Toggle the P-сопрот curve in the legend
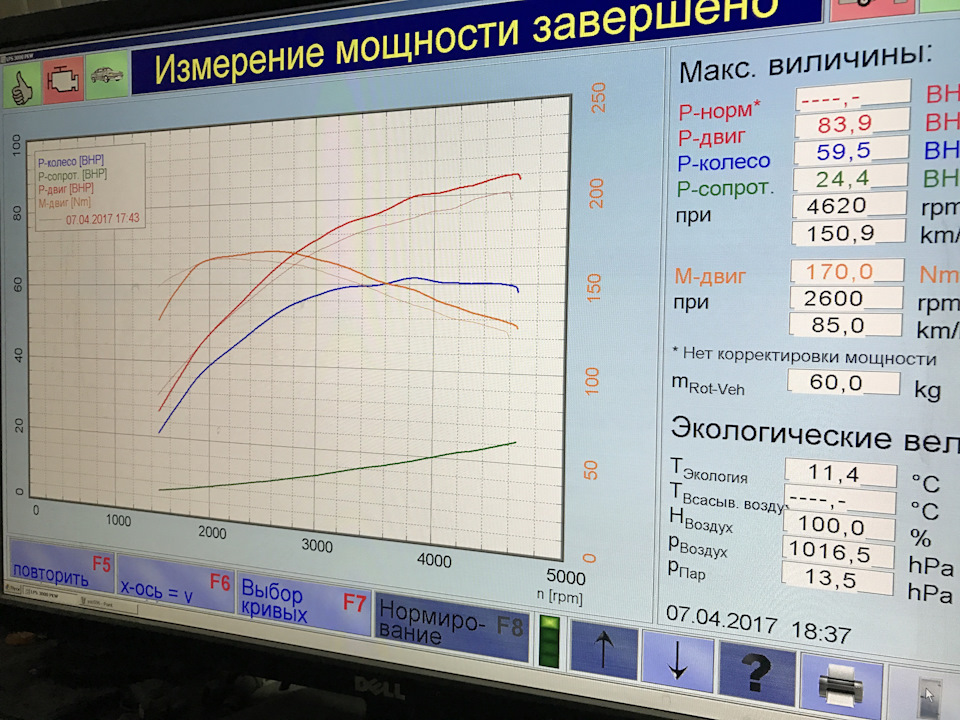The height and width of the screenshot is (720, 960). (x=72, y=175)
